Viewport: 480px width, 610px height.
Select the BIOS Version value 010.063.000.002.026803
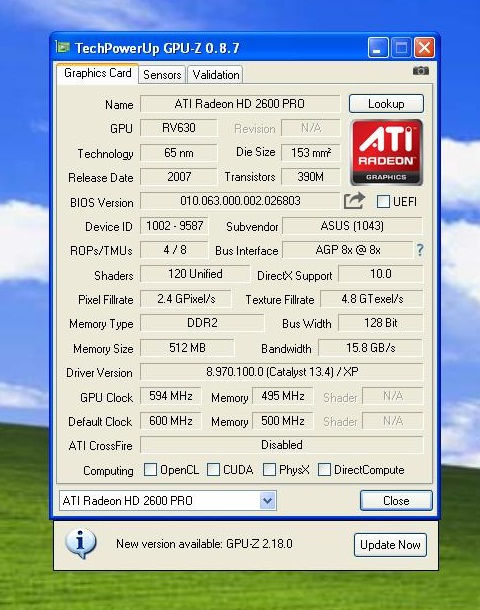tap(240, 201)
